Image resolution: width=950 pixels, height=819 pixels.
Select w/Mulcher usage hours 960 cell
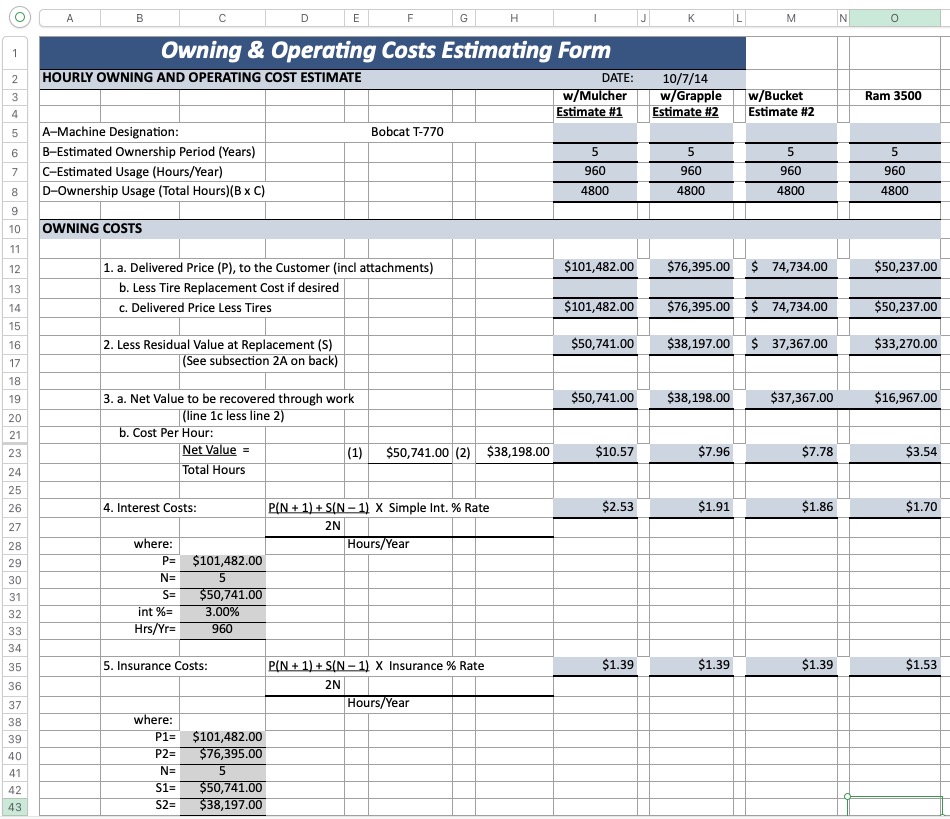(x=595, y=171)
